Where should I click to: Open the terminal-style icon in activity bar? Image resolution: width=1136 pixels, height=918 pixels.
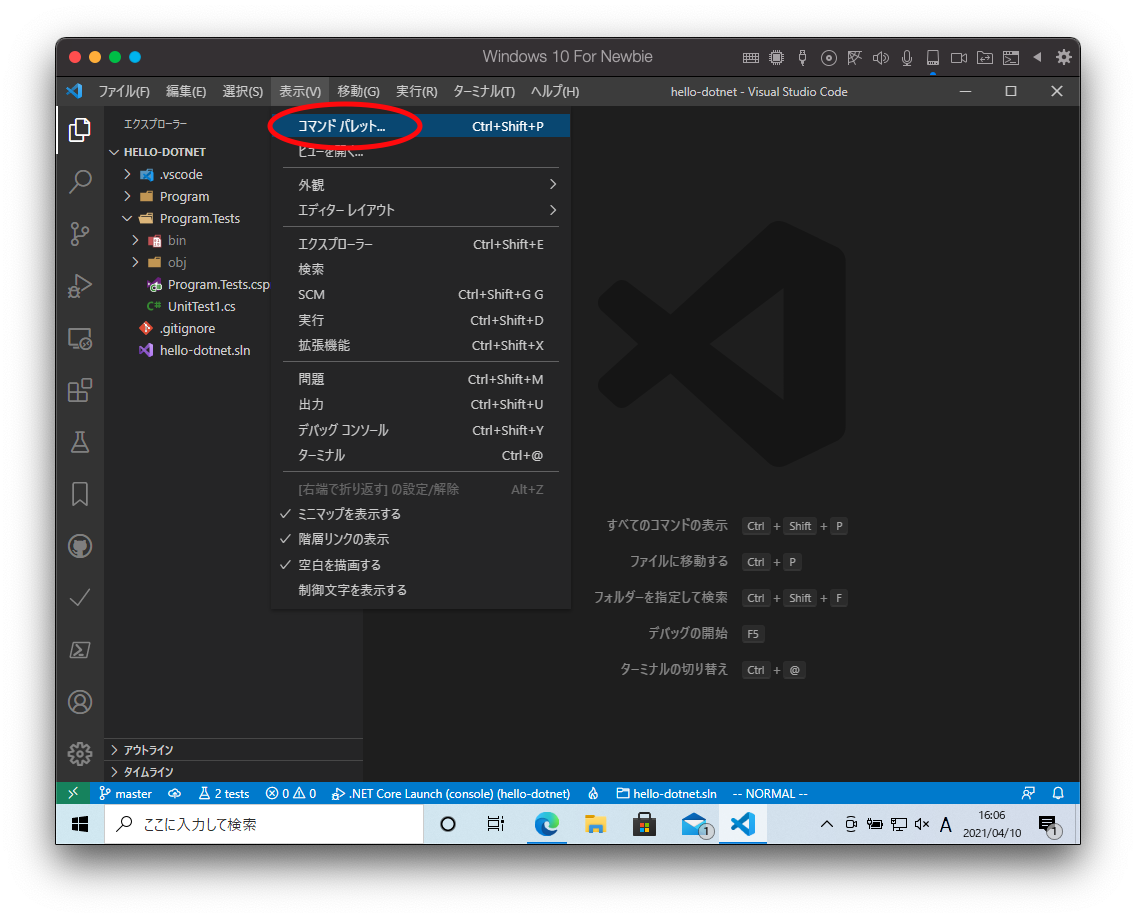[x=80, y=650]
